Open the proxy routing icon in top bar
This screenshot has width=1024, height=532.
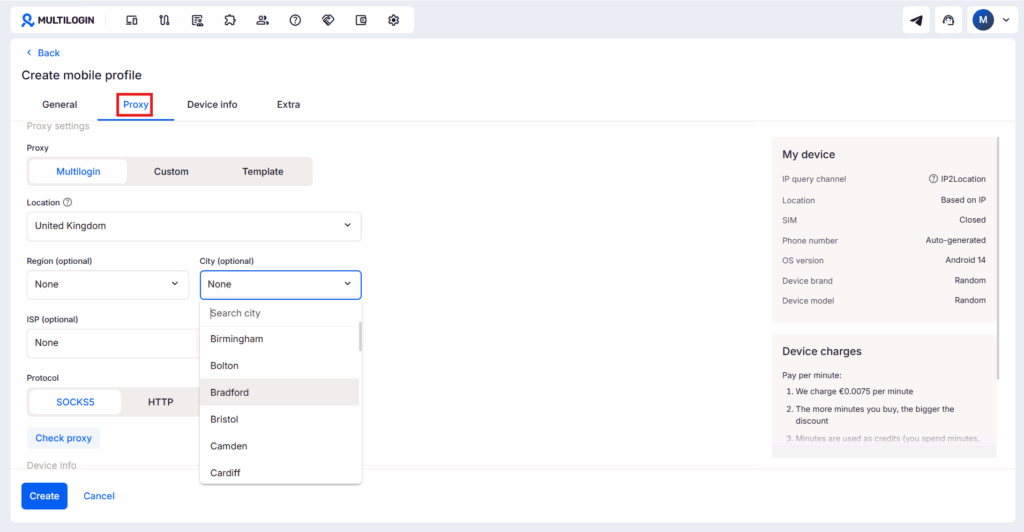[165, 20]
